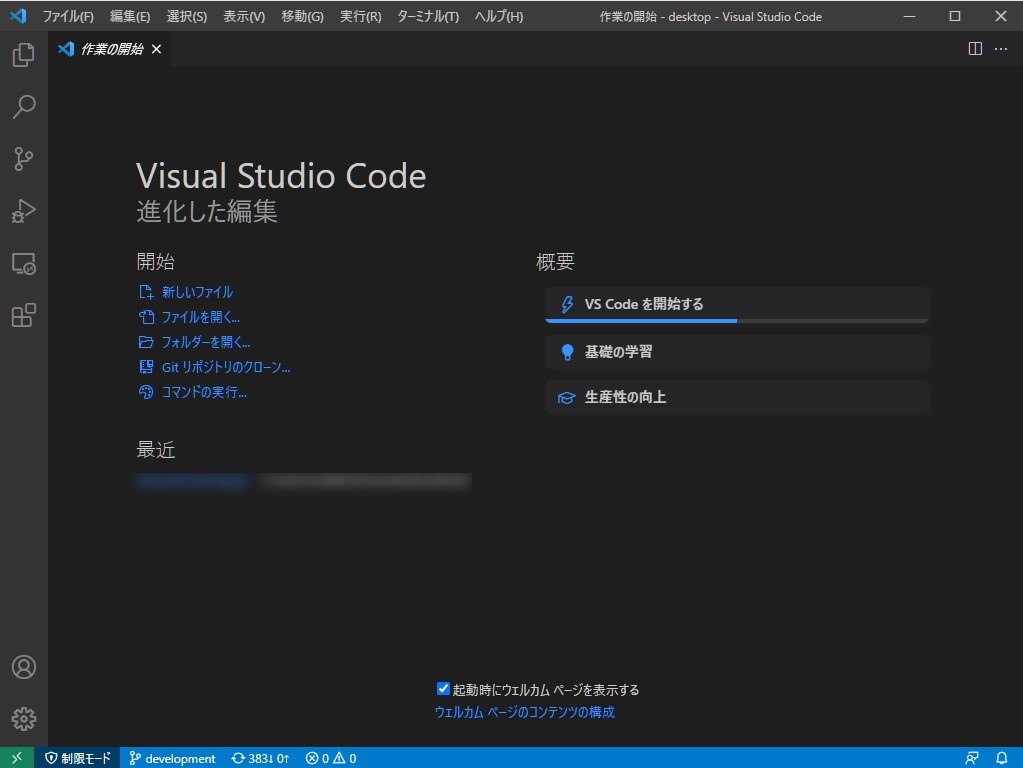
Task: Split the editor to the right
Action: coord(975,49)
